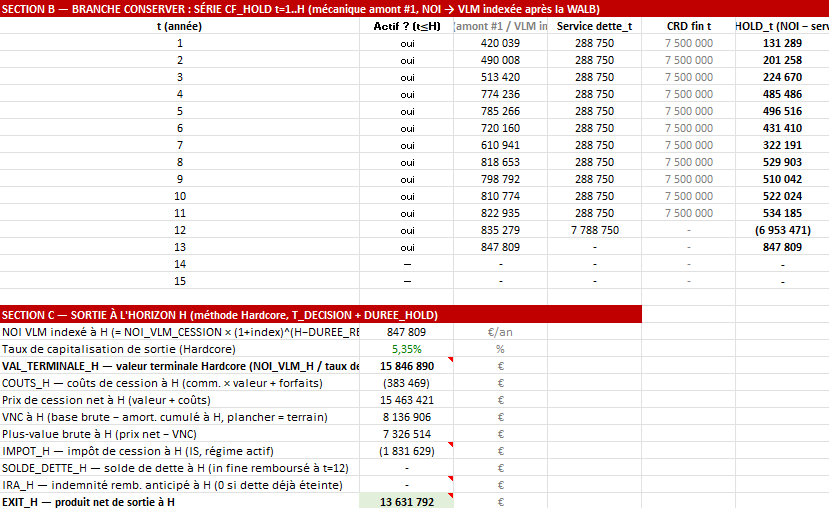This screenshot has width=829, height=508.
Task: Select '€/an' unit cell
Action: click(500, 332)
